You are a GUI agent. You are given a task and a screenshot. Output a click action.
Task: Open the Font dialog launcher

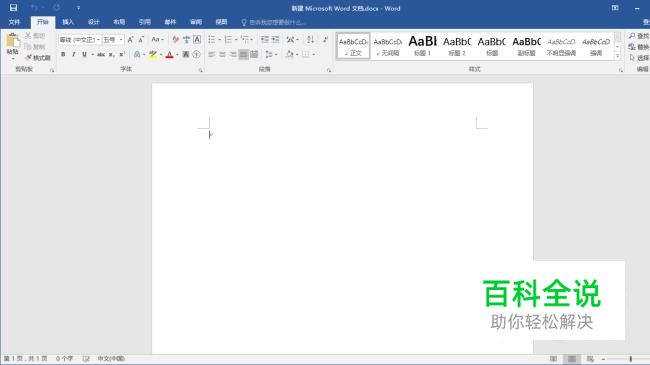[x=201, y=70]
